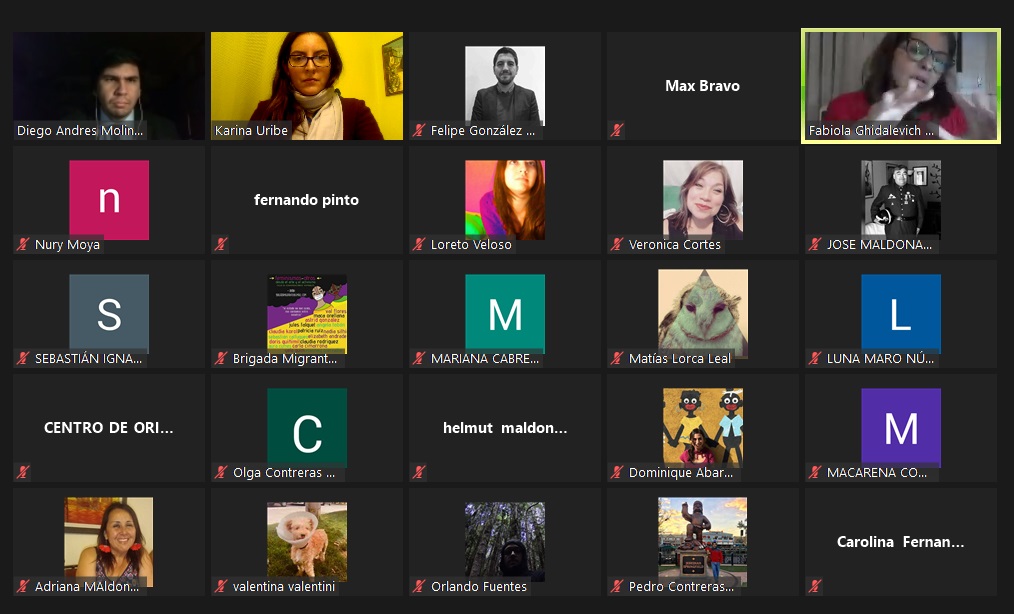Click muted mic icon in Carolina Fernan tile

pos(815,586)
